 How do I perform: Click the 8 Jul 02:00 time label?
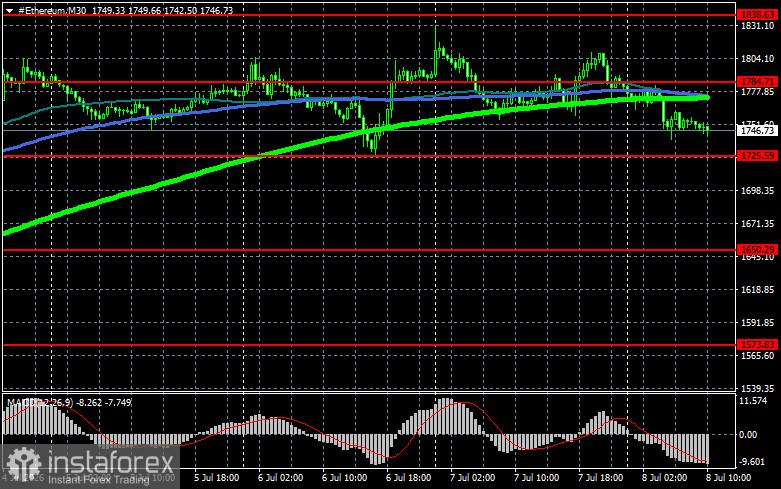point(664,478)
